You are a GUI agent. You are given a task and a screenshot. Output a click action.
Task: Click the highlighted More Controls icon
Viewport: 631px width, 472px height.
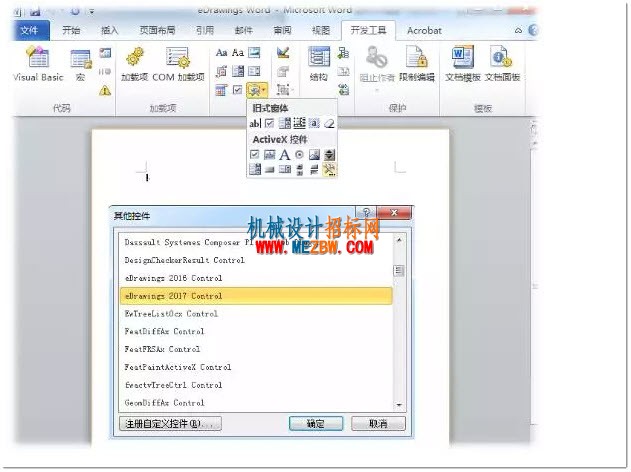329,169
